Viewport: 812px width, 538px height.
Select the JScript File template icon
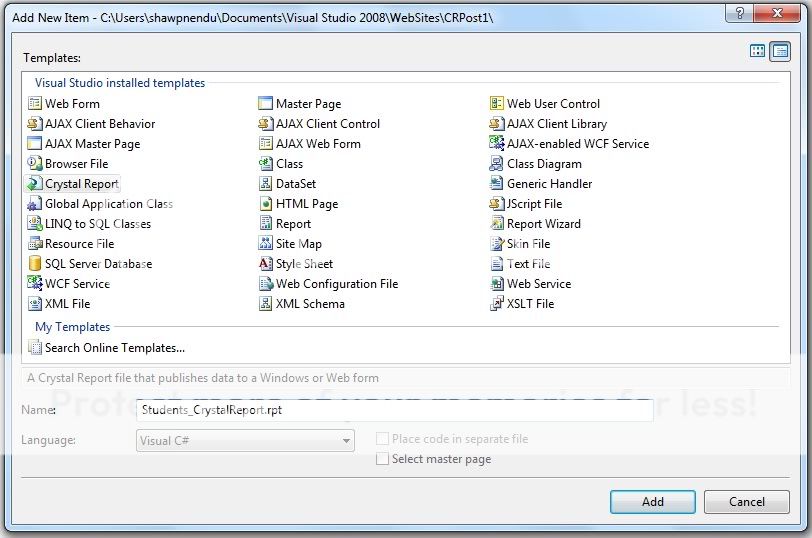[x=497, y=203]
